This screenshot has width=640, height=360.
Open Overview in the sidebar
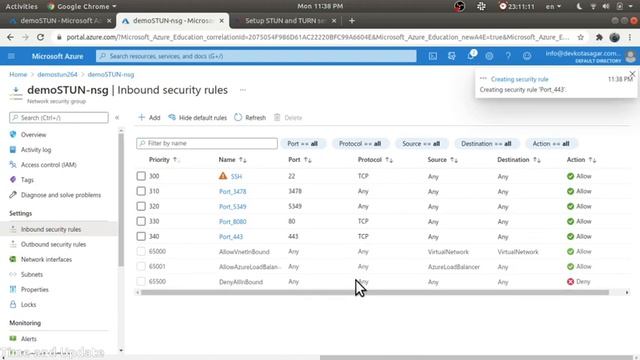tap(33, 135)
